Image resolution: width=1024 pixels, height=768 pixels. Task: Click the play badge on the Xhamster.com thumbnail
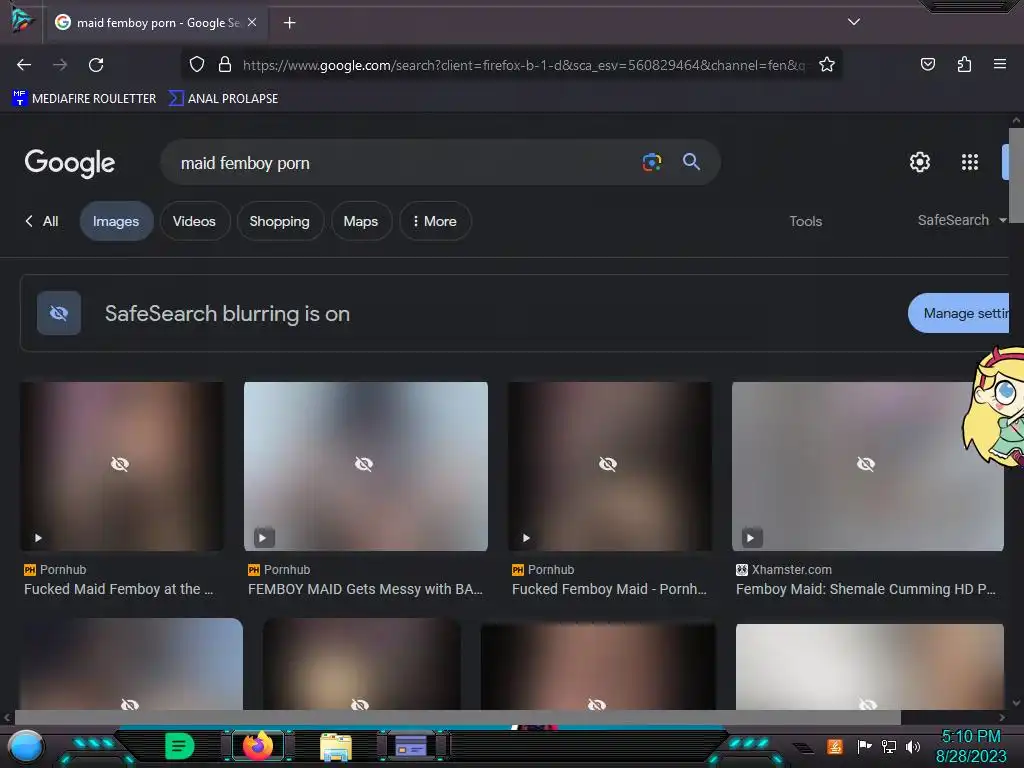[x=750, y=538]
